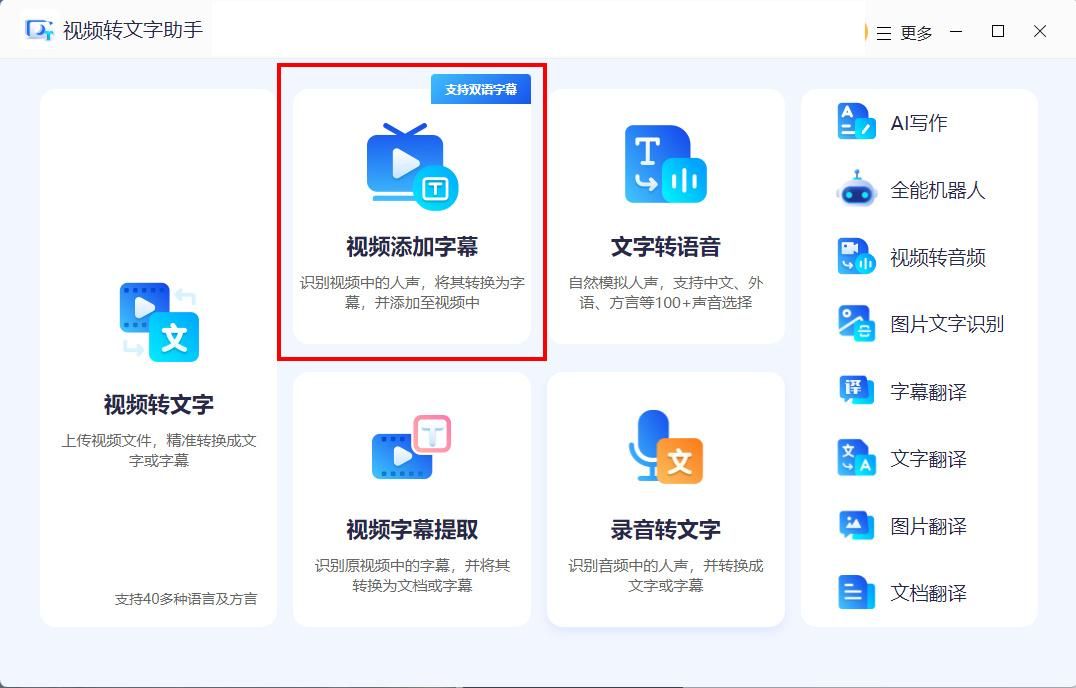Open the 文字转语音 title
Image resolution: width=1076 pixels, height=688 pixels.
click(x=666, y=246)
